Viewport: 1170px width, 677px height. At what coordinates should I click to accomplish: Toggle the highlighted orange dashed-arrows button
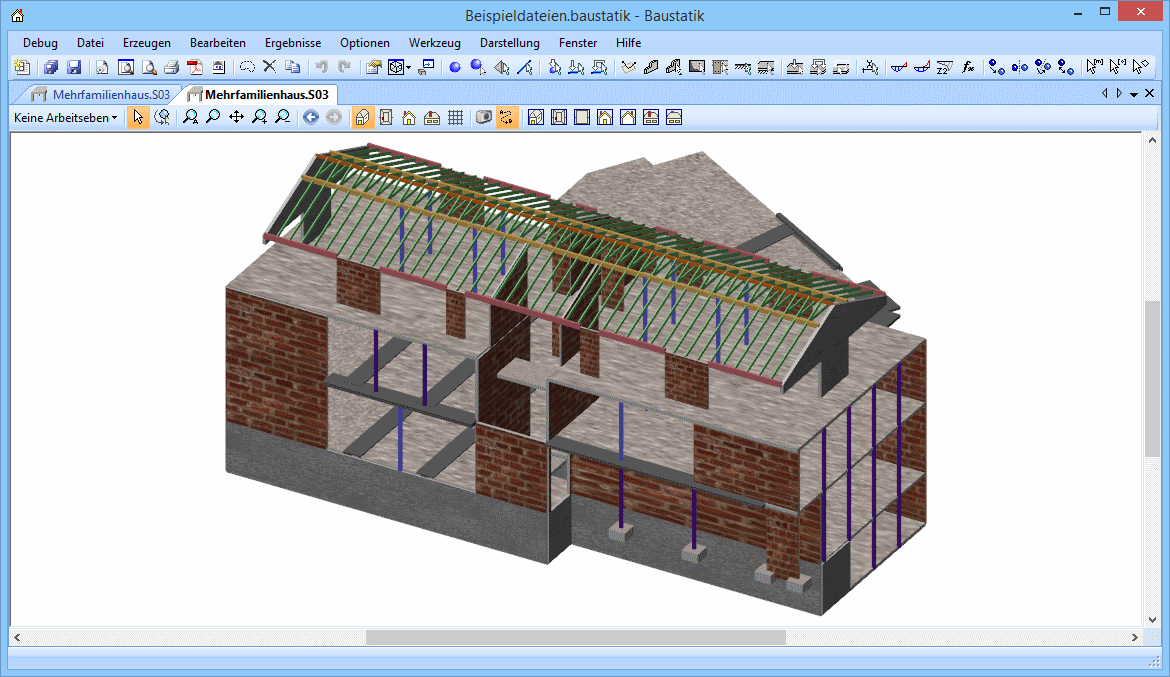[507, 118]
